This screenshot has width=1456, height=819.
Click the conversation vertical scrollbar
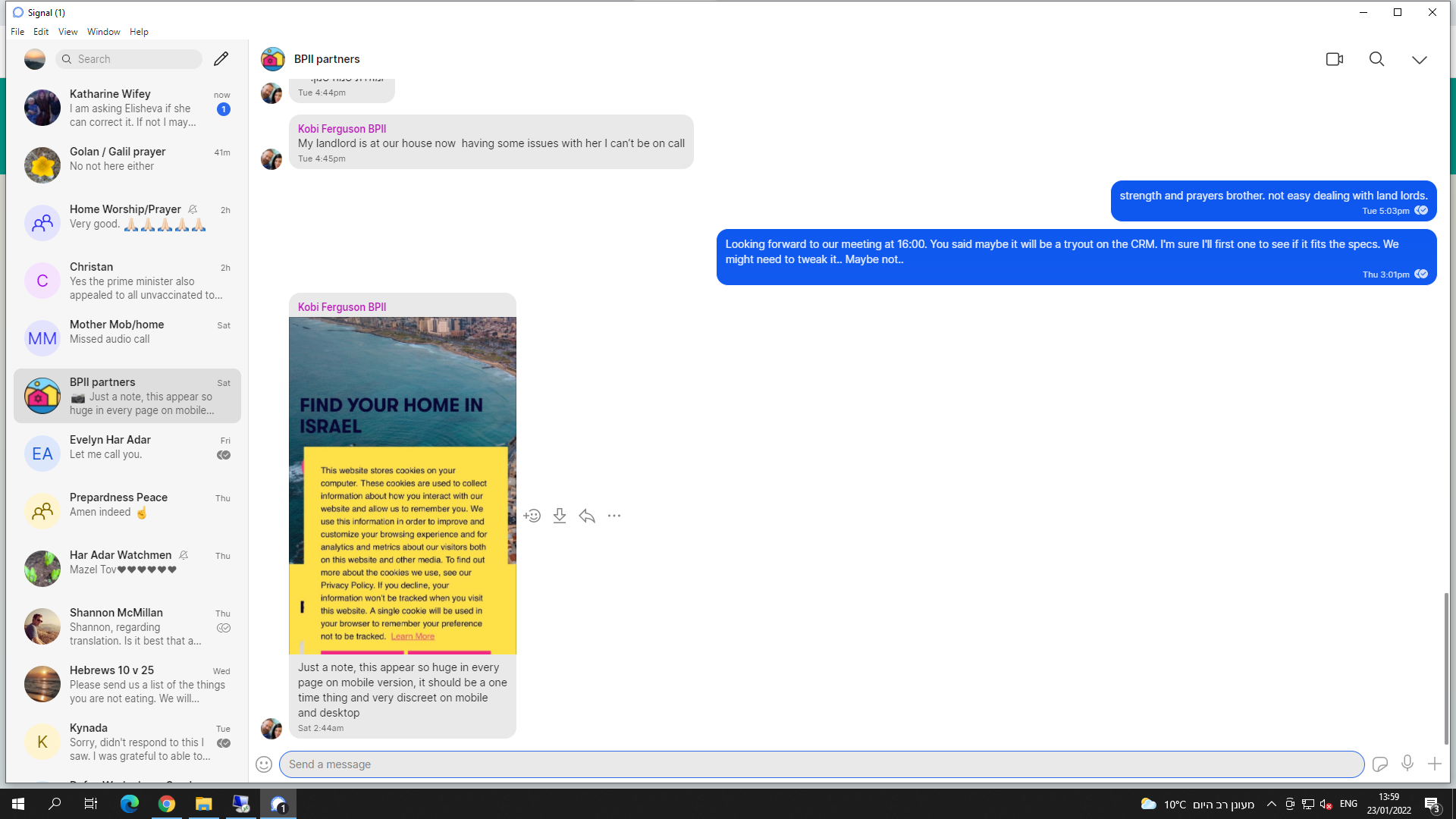point(1446,667)
